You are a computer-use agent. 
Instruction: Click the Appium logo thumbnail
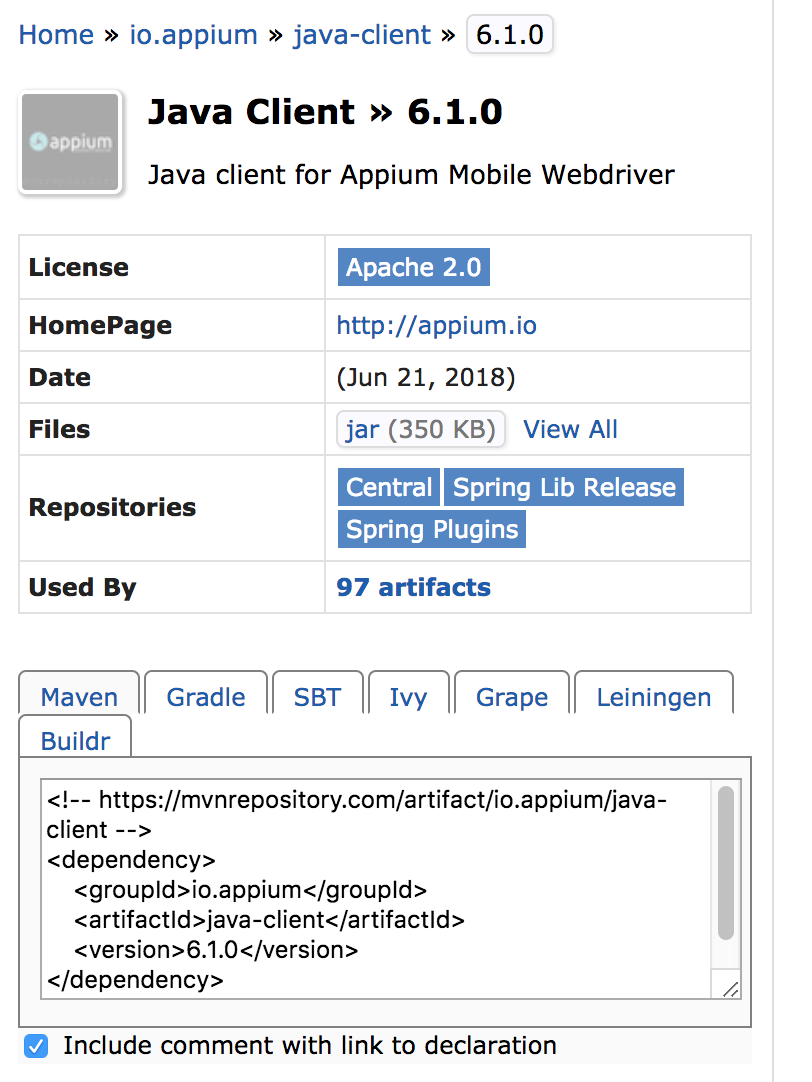click(x=70, y=142)
